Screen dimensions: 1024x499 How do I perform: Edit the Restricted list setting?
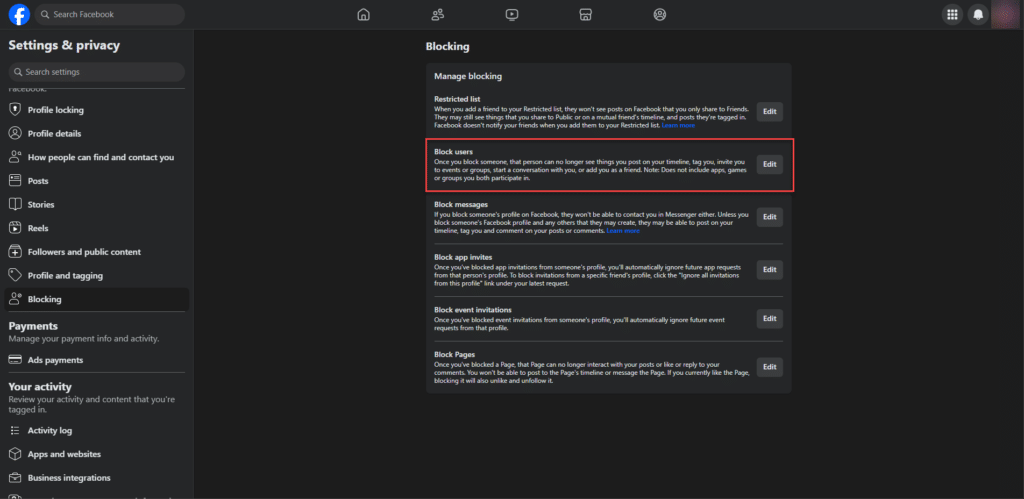click(769, 112)
